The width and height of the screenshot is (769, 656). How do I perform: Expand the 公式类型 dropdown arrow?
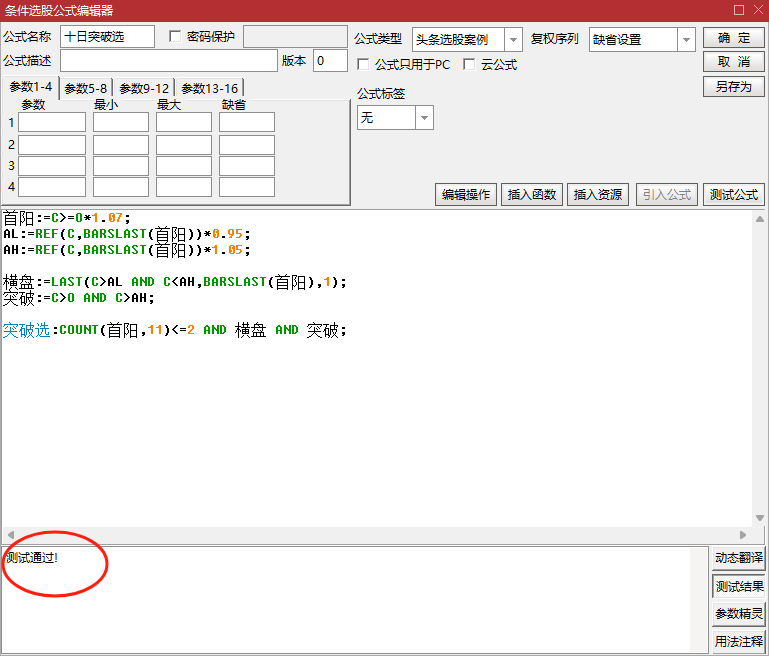tap(513, 40)
